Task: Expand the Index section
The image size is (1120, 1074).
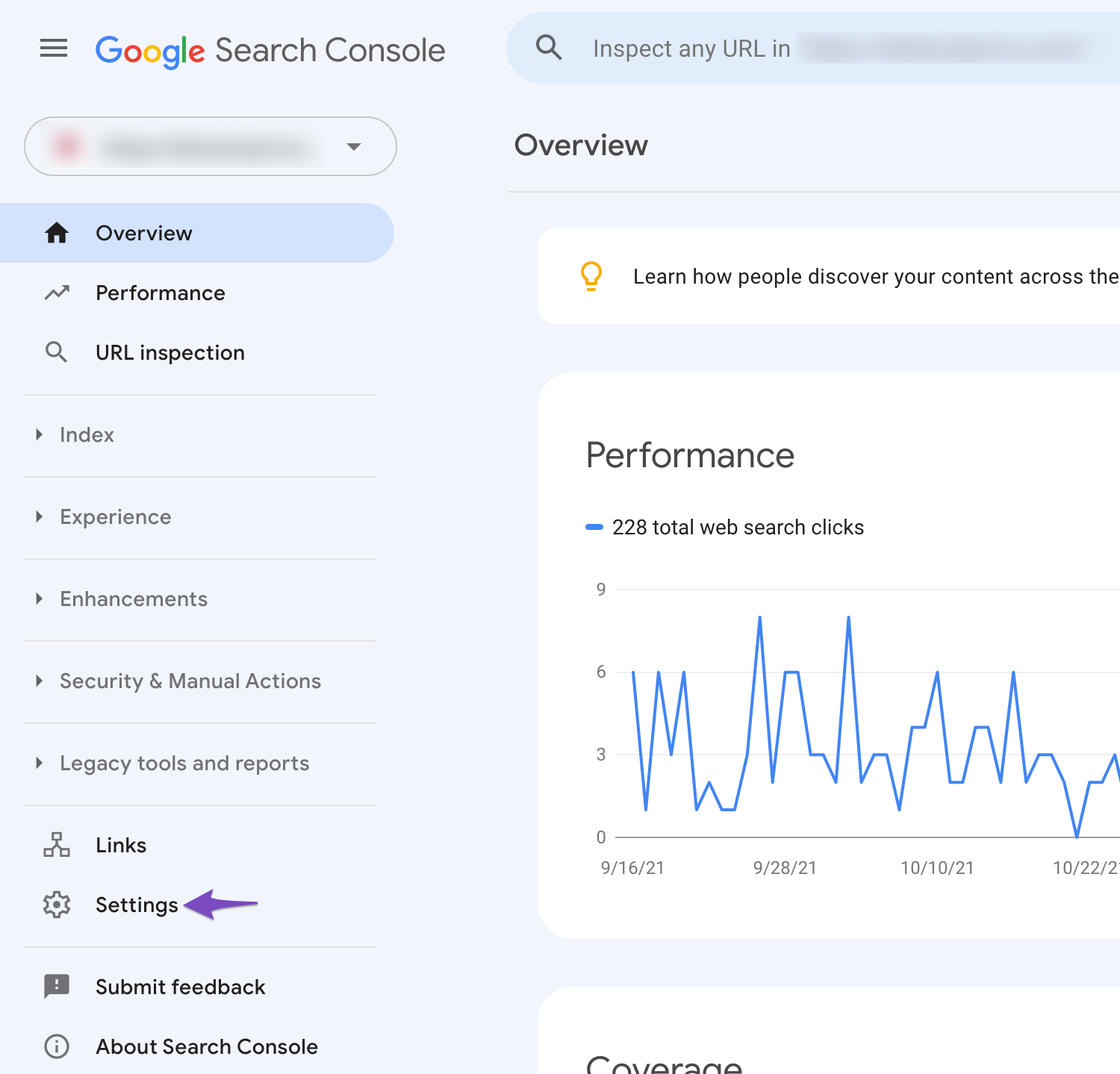Action: [87, 434]
